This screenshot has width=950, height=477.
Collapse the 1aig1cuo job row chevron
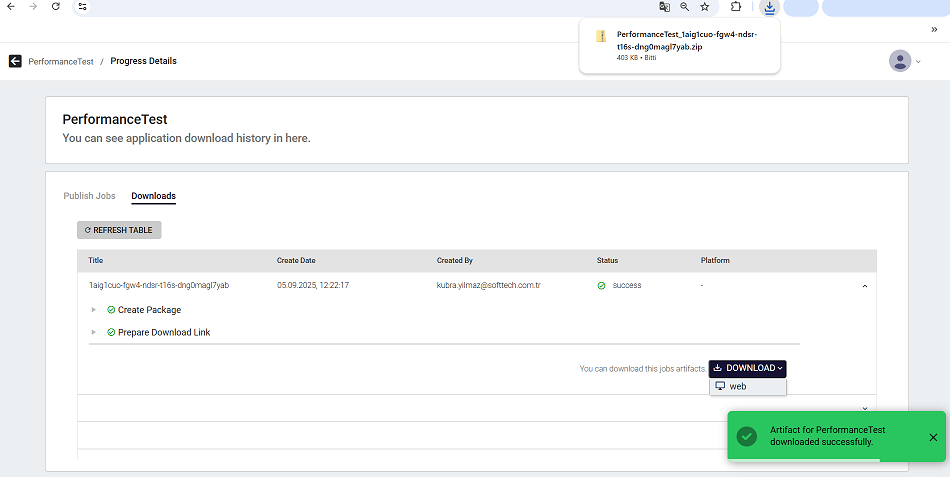pos(864,286)
